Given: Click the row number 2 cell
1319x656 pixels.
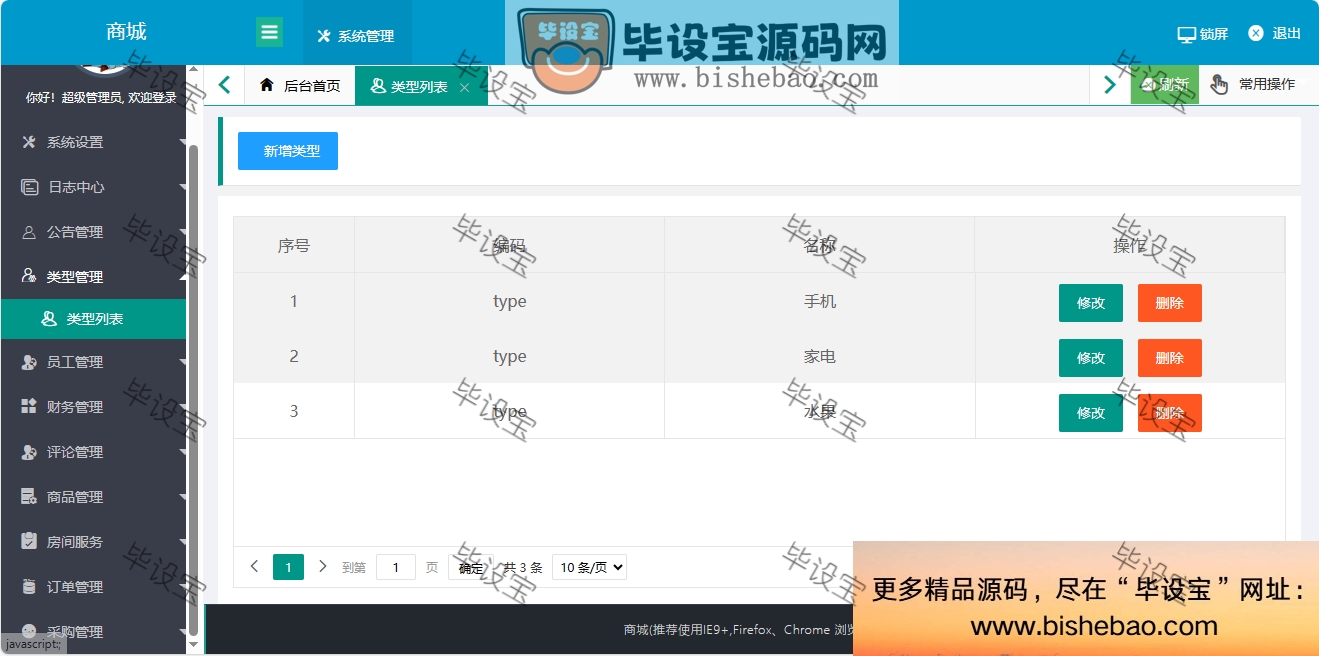Looking at the screenshot, I should point(294,356).
